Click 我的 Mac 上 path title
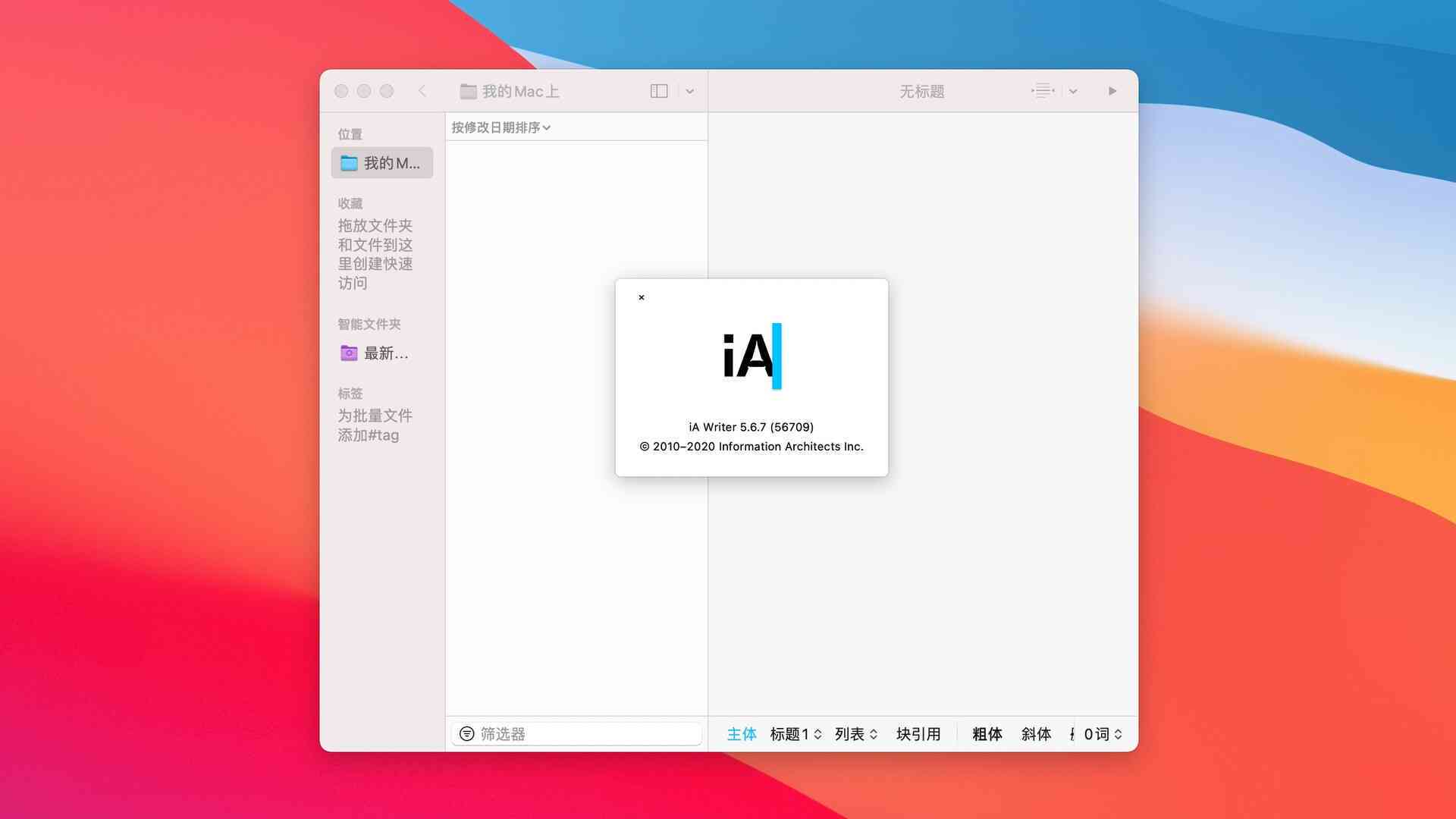The width and height of the screenshot is (1456, 819). point(521,92)
